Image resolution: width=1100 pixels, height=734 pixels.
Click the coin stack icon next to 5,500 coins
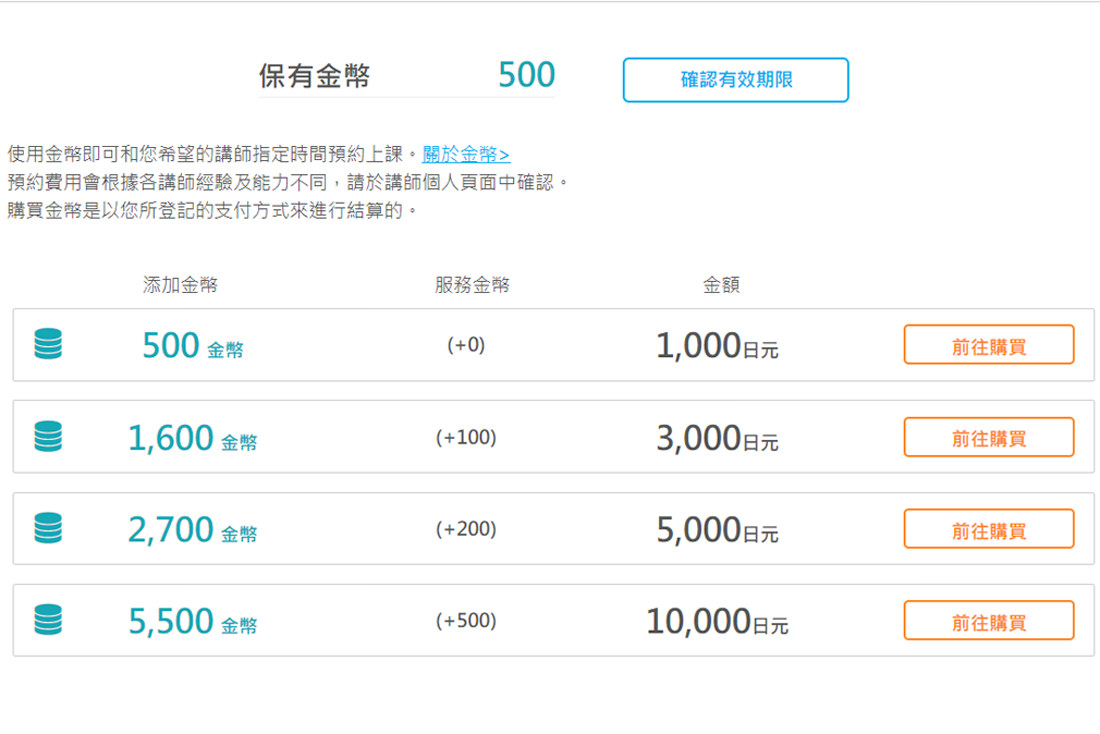pos(47,620)
